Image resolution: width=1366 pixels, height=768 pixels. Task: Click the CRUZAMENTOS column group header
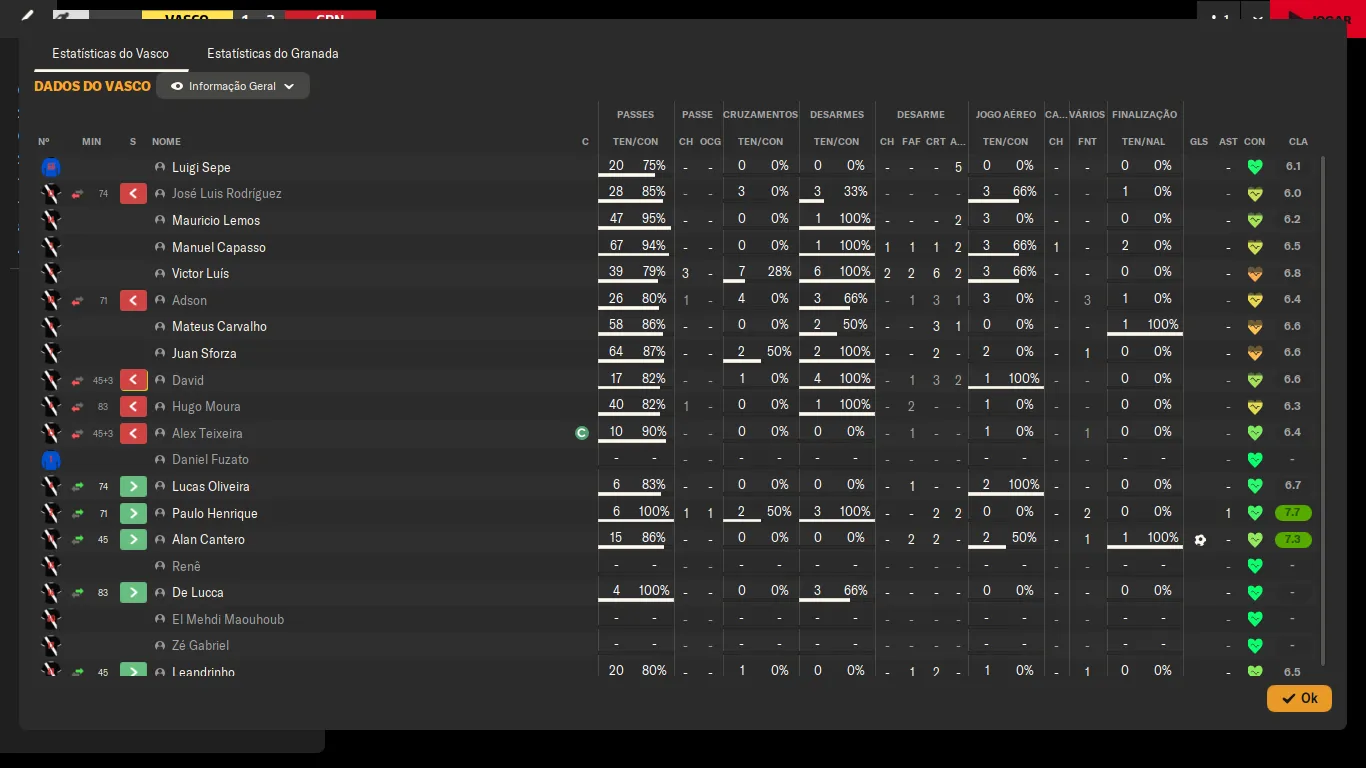pyautogui.click(x=761, y=115)
